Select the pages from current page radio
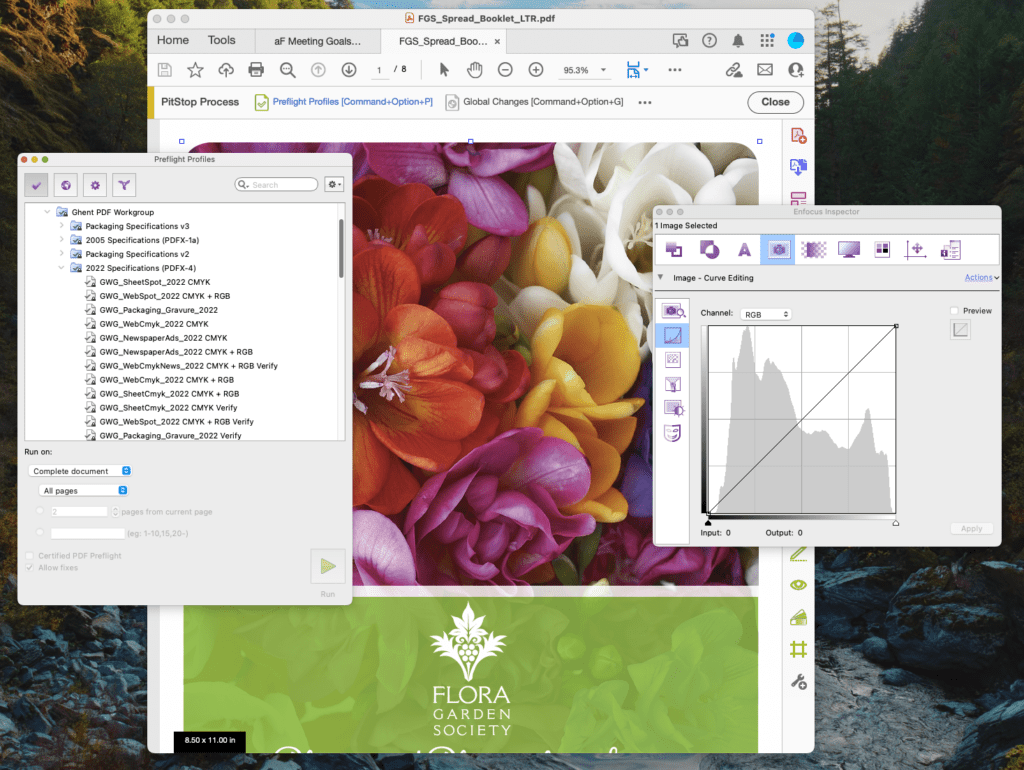1024x770 pixels. (40, 511)
